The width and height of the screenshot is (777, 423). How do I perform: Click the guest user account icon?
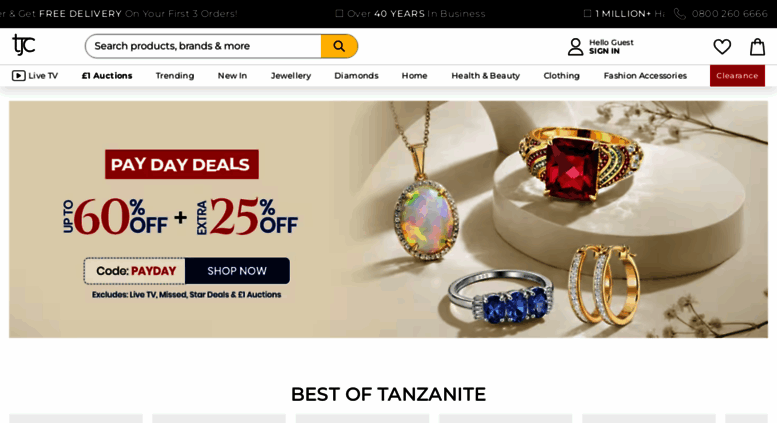[575, 47]
